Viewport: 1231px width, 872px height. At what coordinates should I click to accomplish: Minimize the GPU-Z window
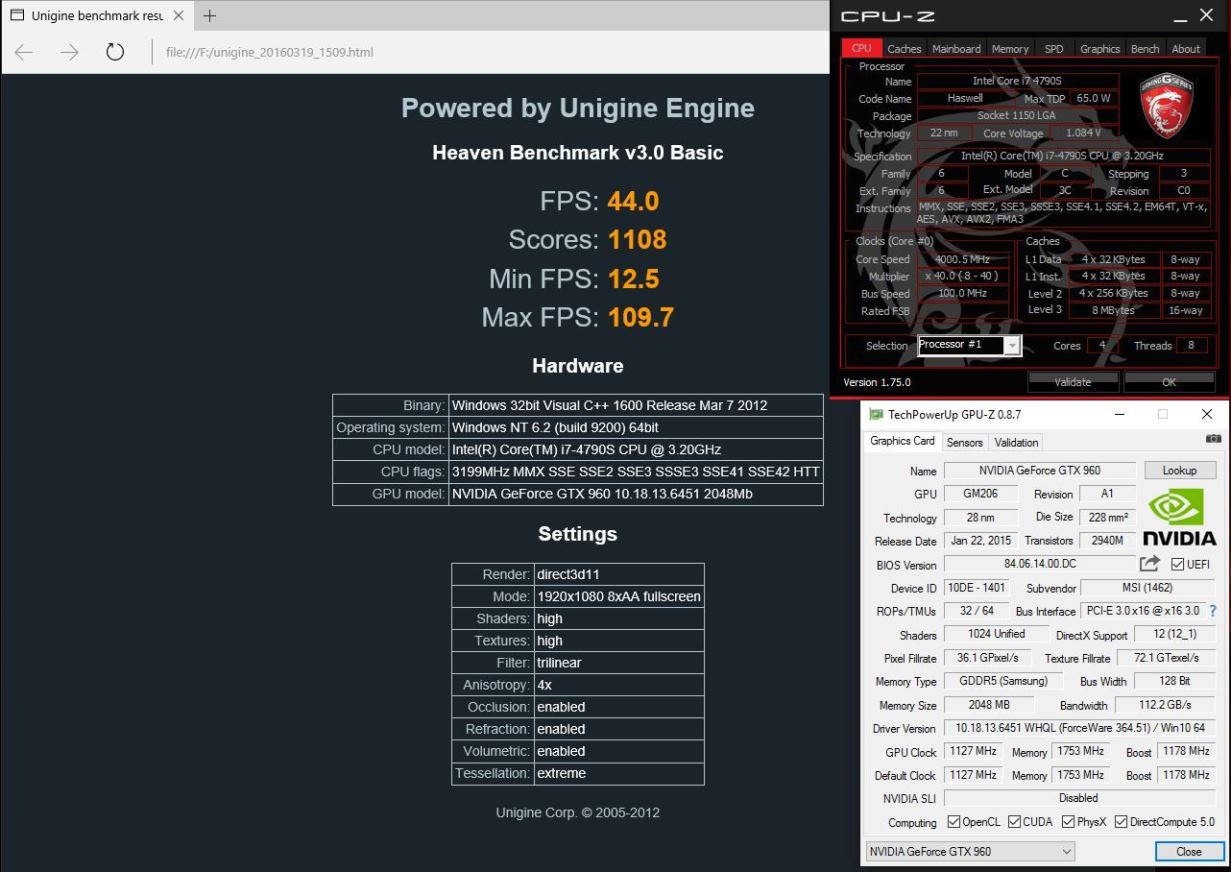1119,414
